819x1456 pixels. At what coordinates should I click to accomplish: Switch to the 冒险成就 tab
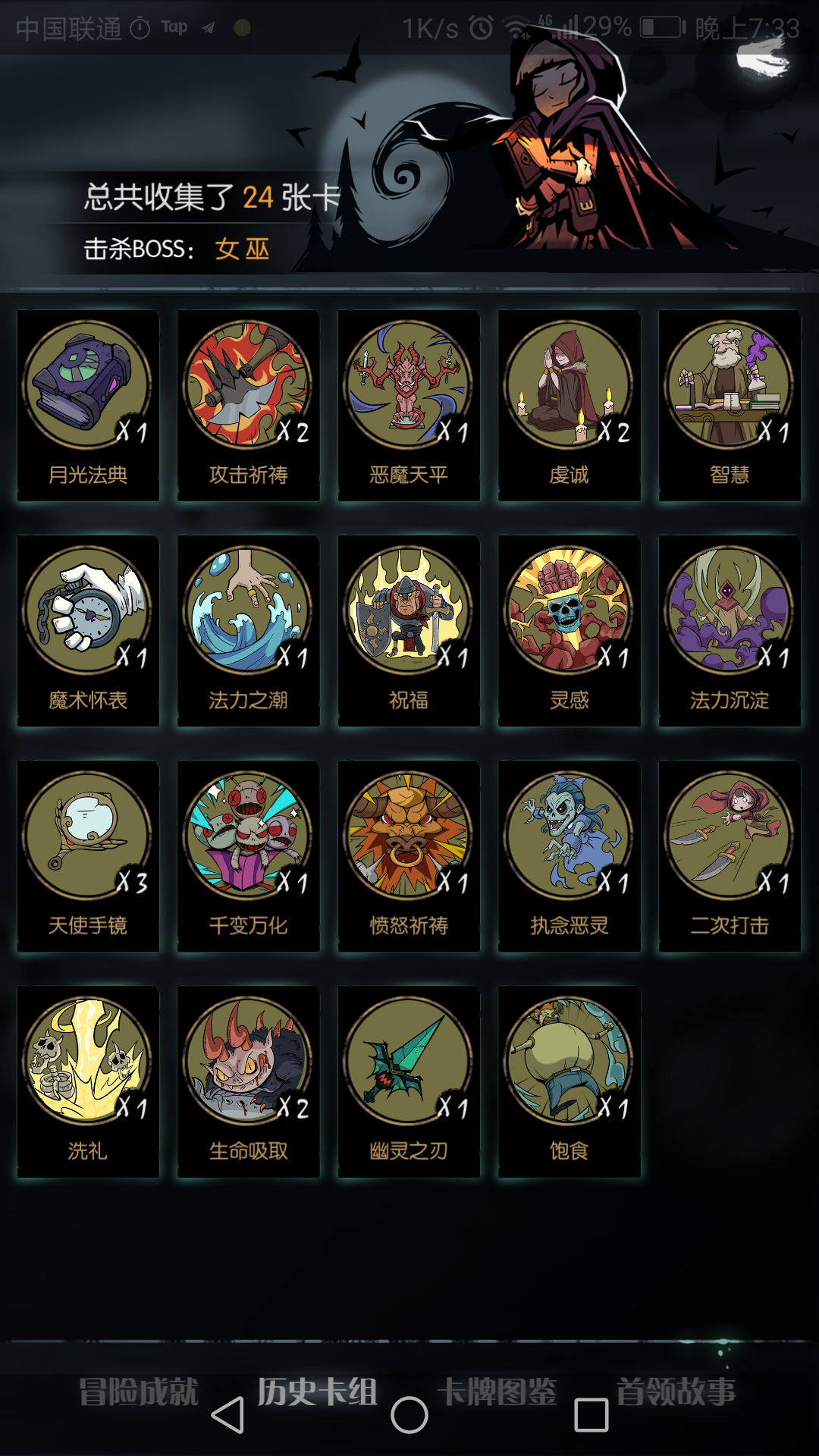pos(139,1392)
